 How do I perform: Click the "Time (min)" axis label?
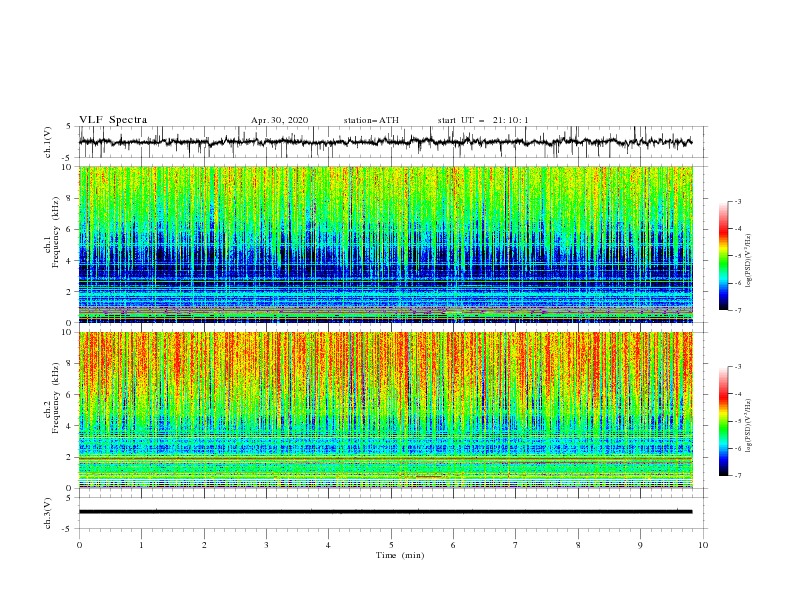pos(400,555)
